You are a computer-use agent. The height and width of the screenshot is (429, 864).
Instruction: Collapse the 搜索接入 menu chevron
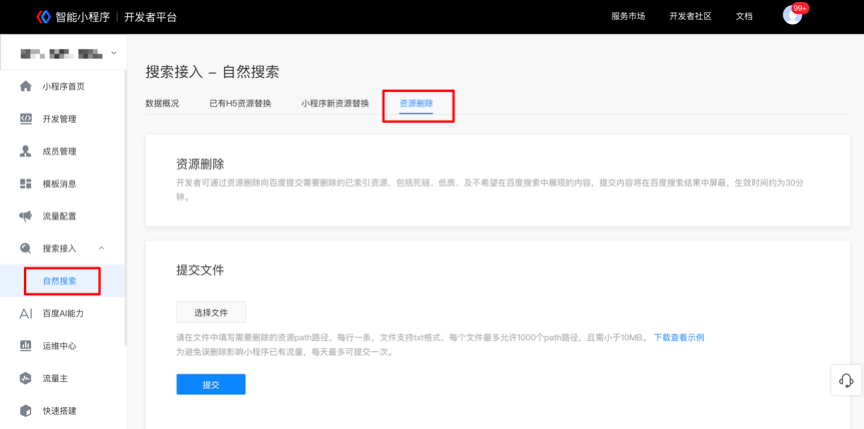click(x=101, y=248)
